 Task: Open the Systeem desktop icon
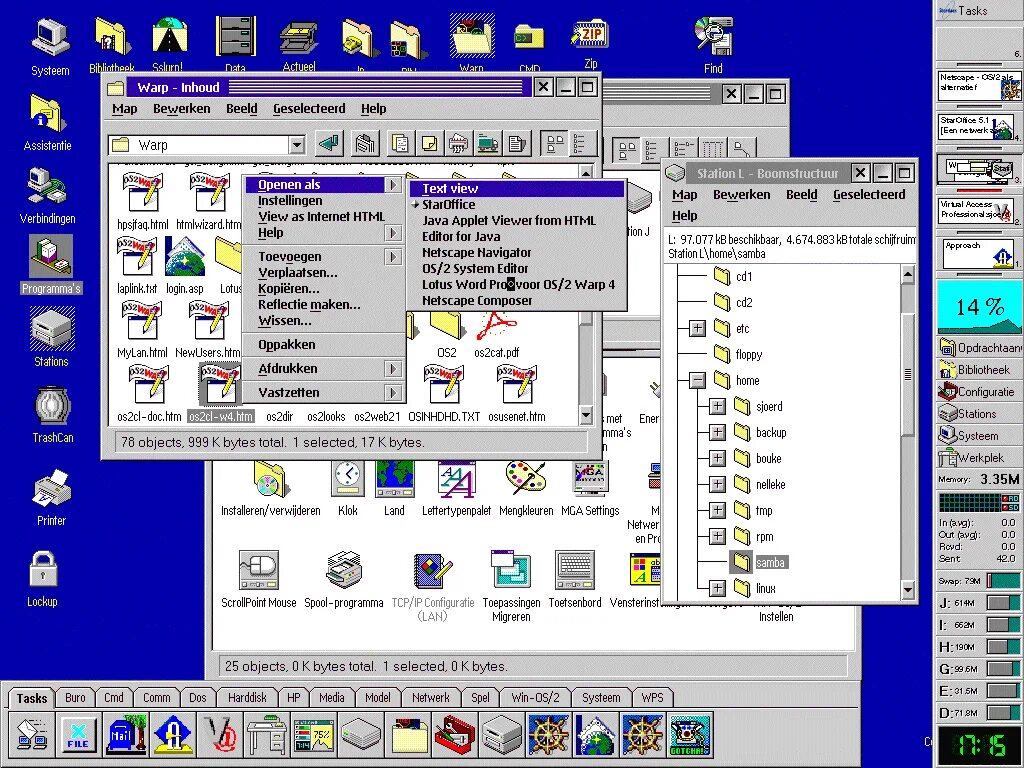[x=50, y=39]
